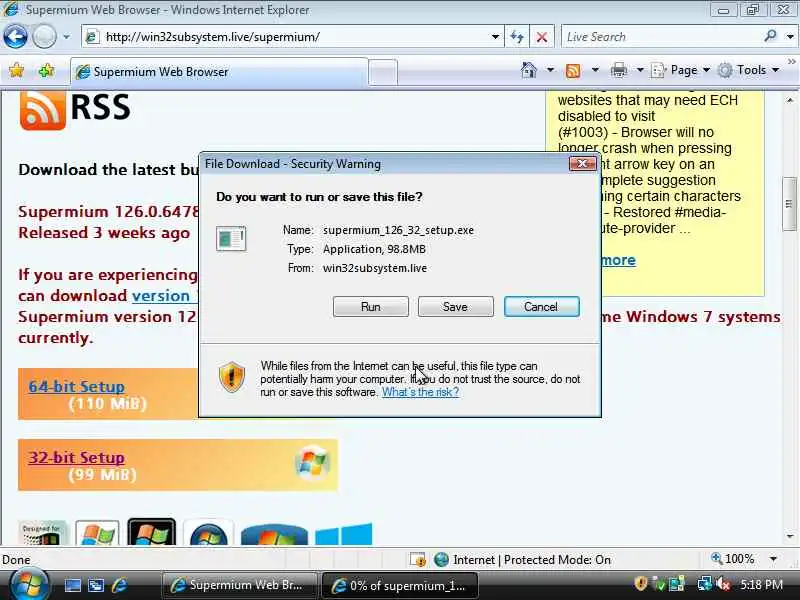
Task: Click the 100% zoom level button
Action: (733, 559)
